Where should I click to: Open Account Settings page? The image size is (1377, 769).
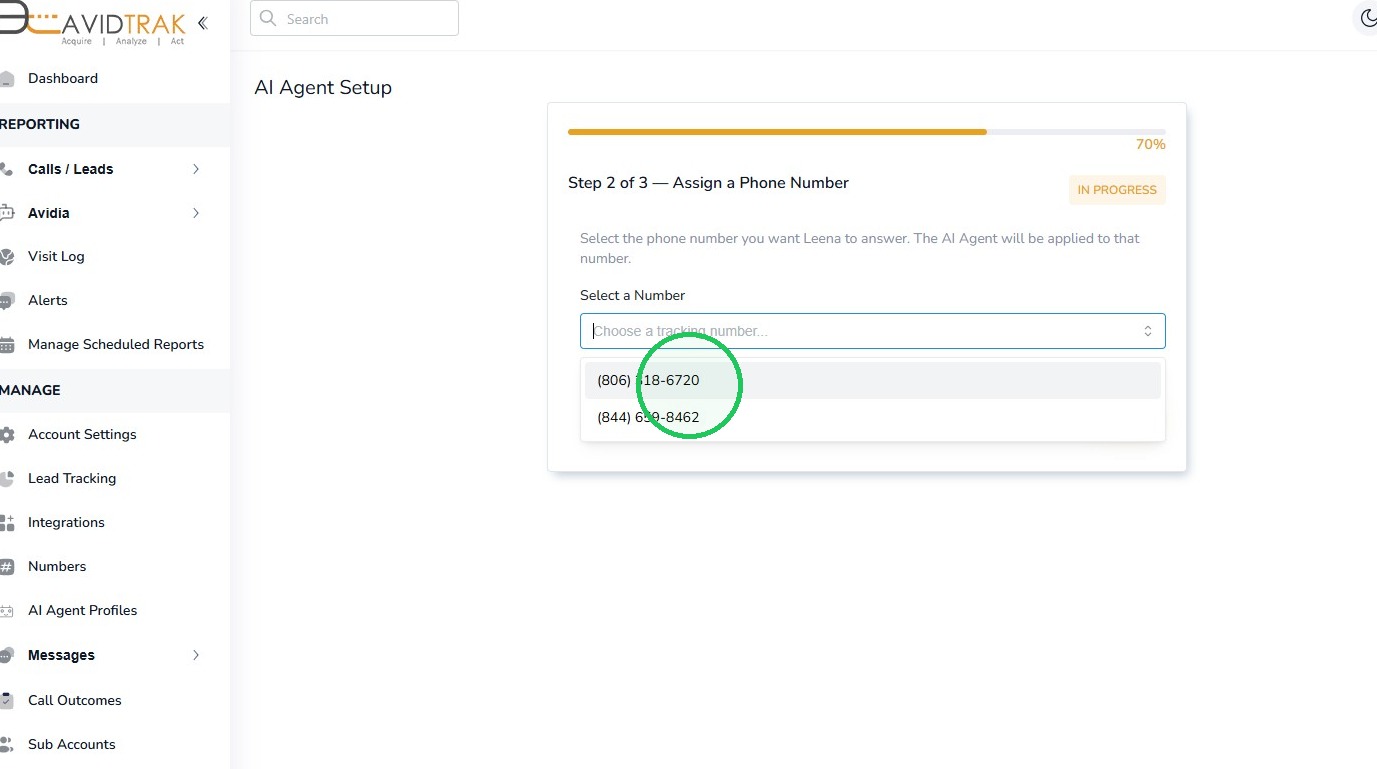point(82,434)
